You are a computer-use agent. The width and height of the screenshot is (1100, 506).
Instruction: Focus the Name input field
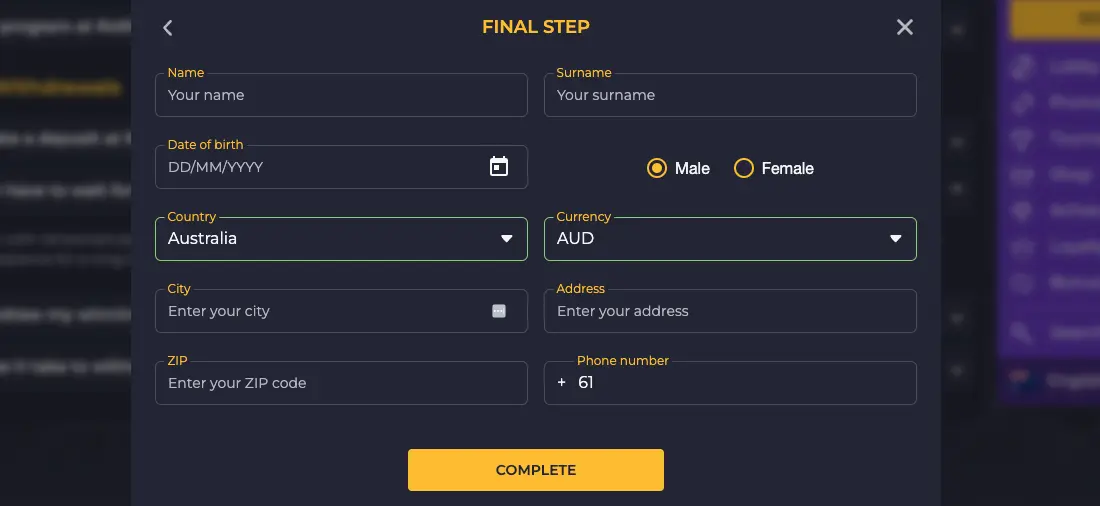coord(341,95)
